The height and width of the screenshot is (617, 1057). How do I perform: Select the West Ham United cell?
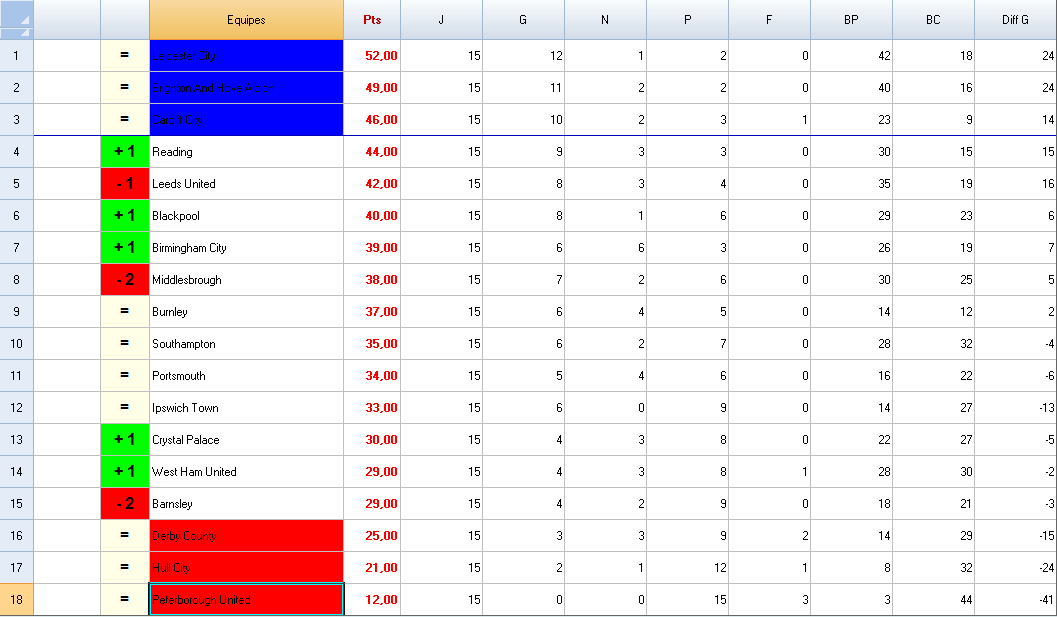[246, 472]
